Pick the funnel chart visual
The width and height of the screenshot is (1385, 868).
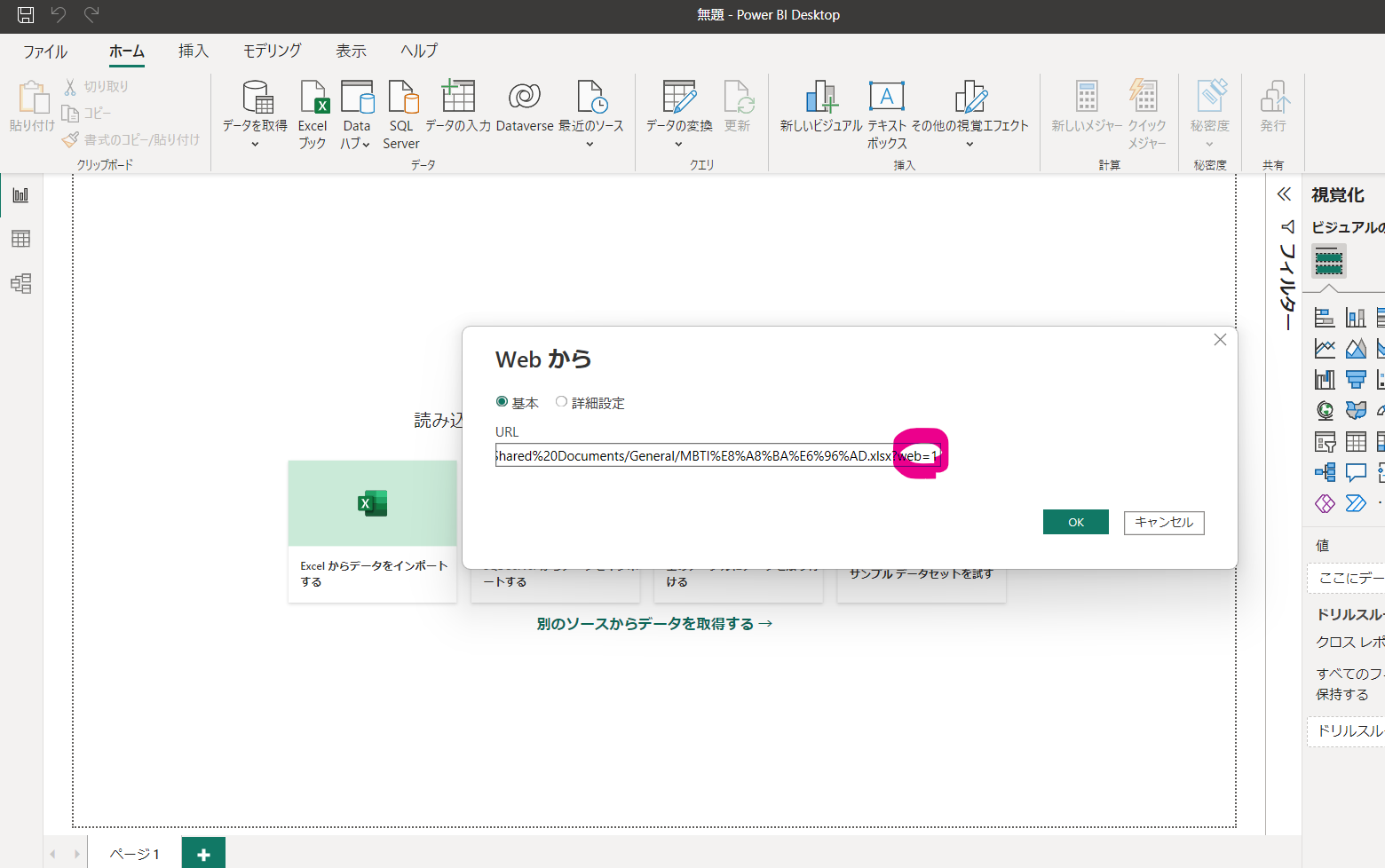pos(1356,380)
